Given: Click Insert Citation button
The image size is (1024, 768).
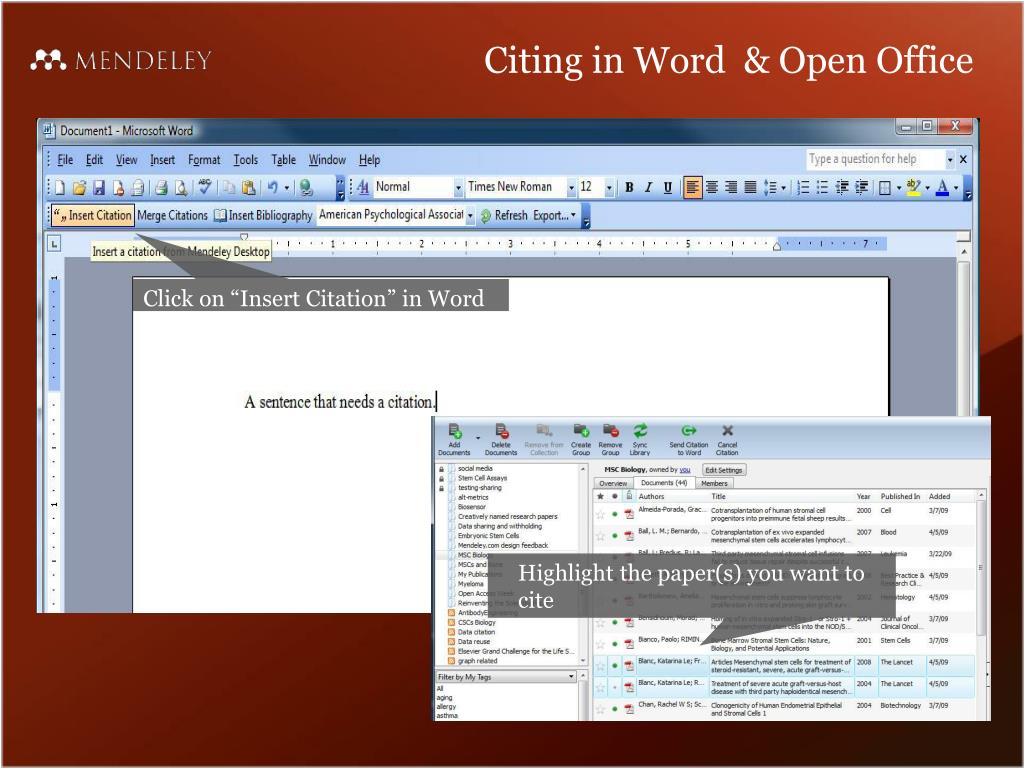Looking at the screenshot, I should [92, 216].
